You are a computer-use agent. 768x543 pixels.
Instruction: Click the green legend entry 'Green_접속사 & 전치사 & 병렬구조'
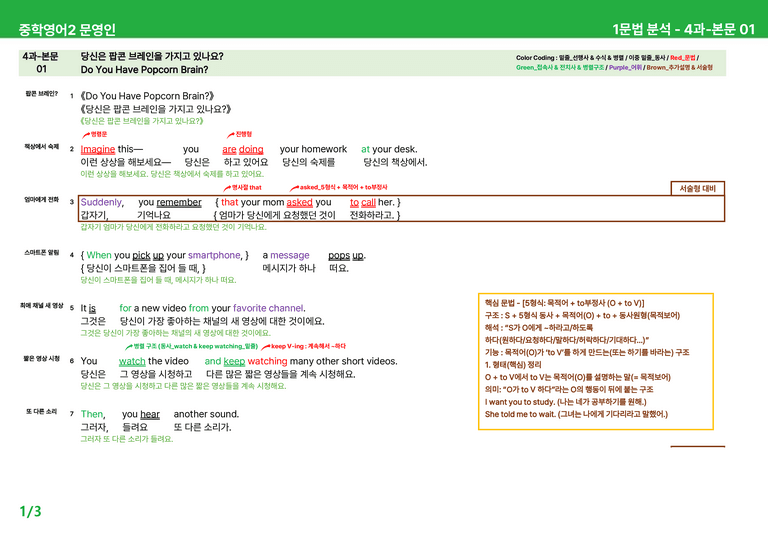coord(560,68)
